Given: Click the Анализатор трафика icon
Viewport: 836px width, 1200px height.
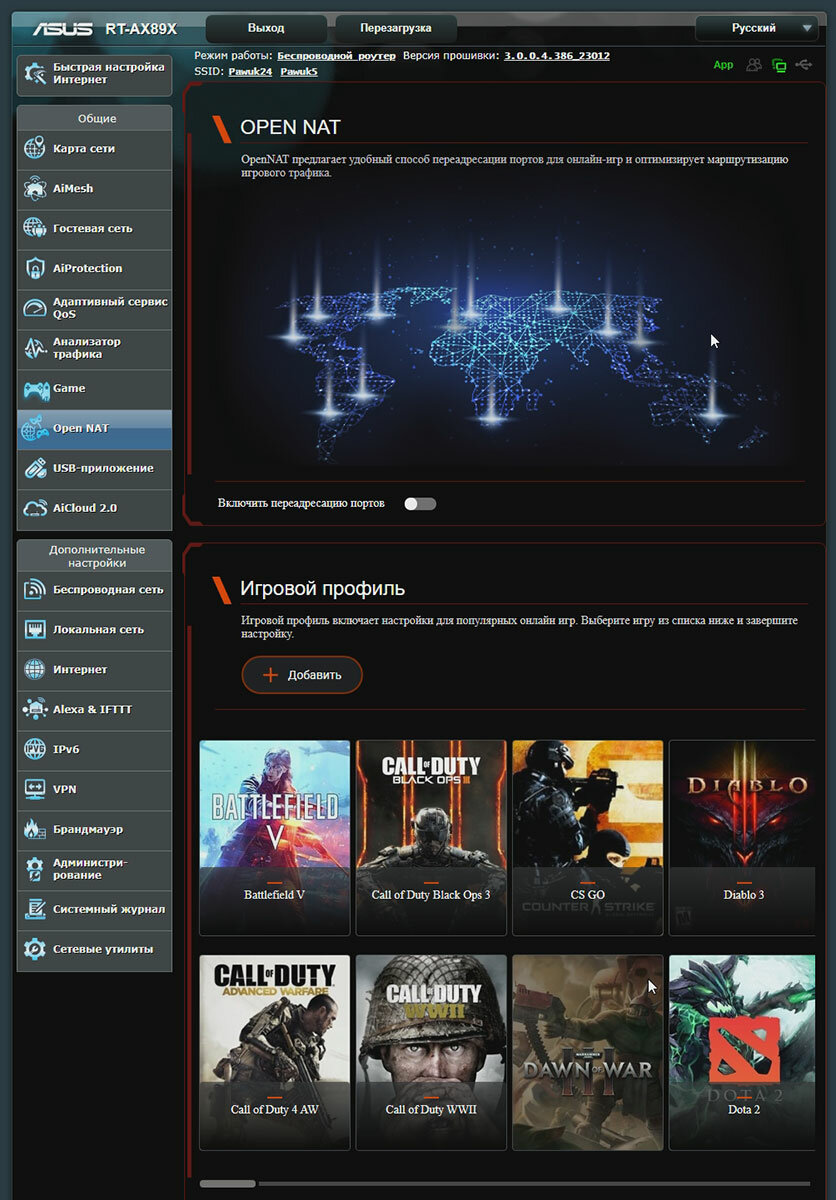Looking at the screenshot, I should [35, 348].
